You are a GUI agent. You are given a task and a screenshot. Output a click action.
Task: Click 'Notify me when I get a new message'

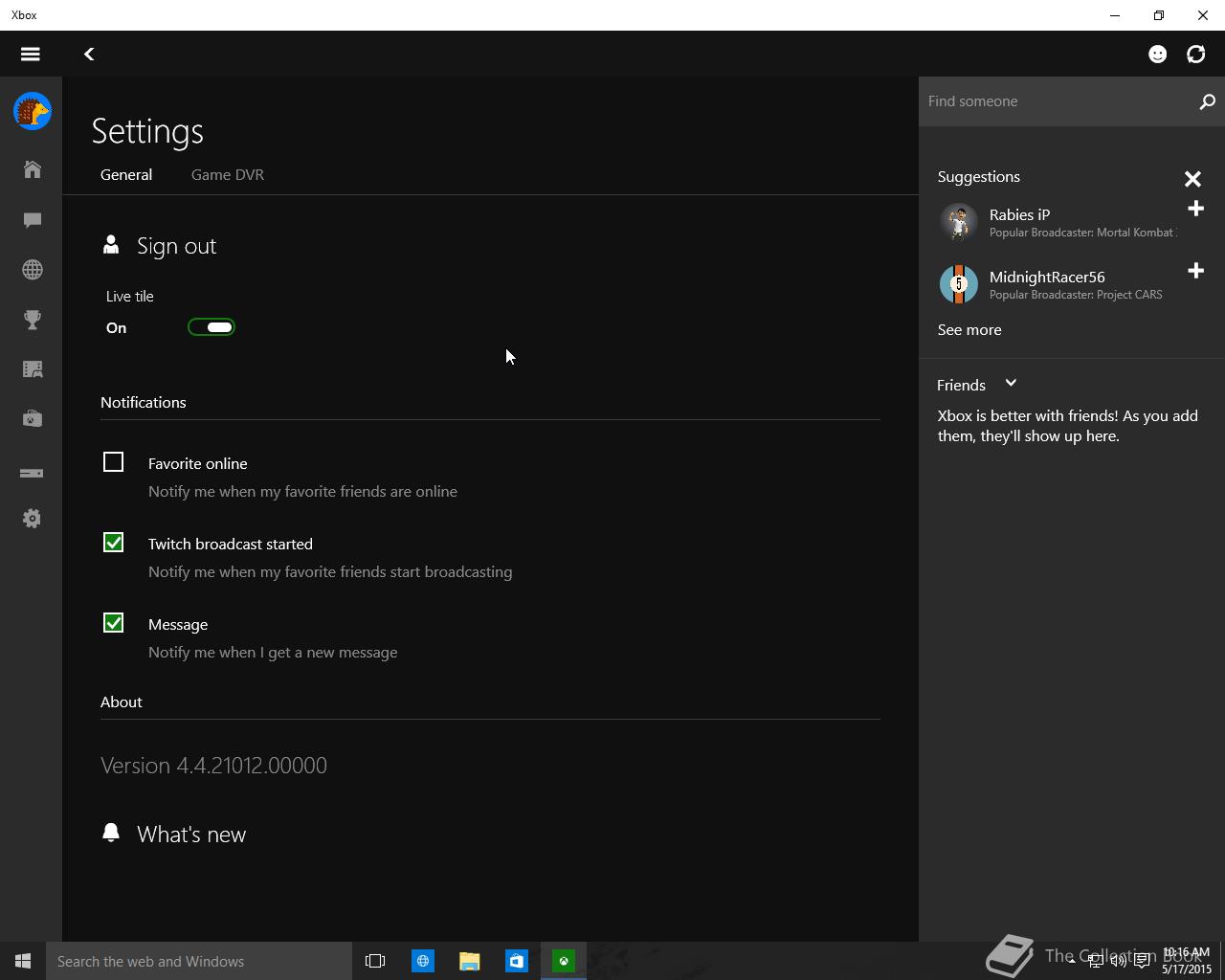(x=273, y=653)
